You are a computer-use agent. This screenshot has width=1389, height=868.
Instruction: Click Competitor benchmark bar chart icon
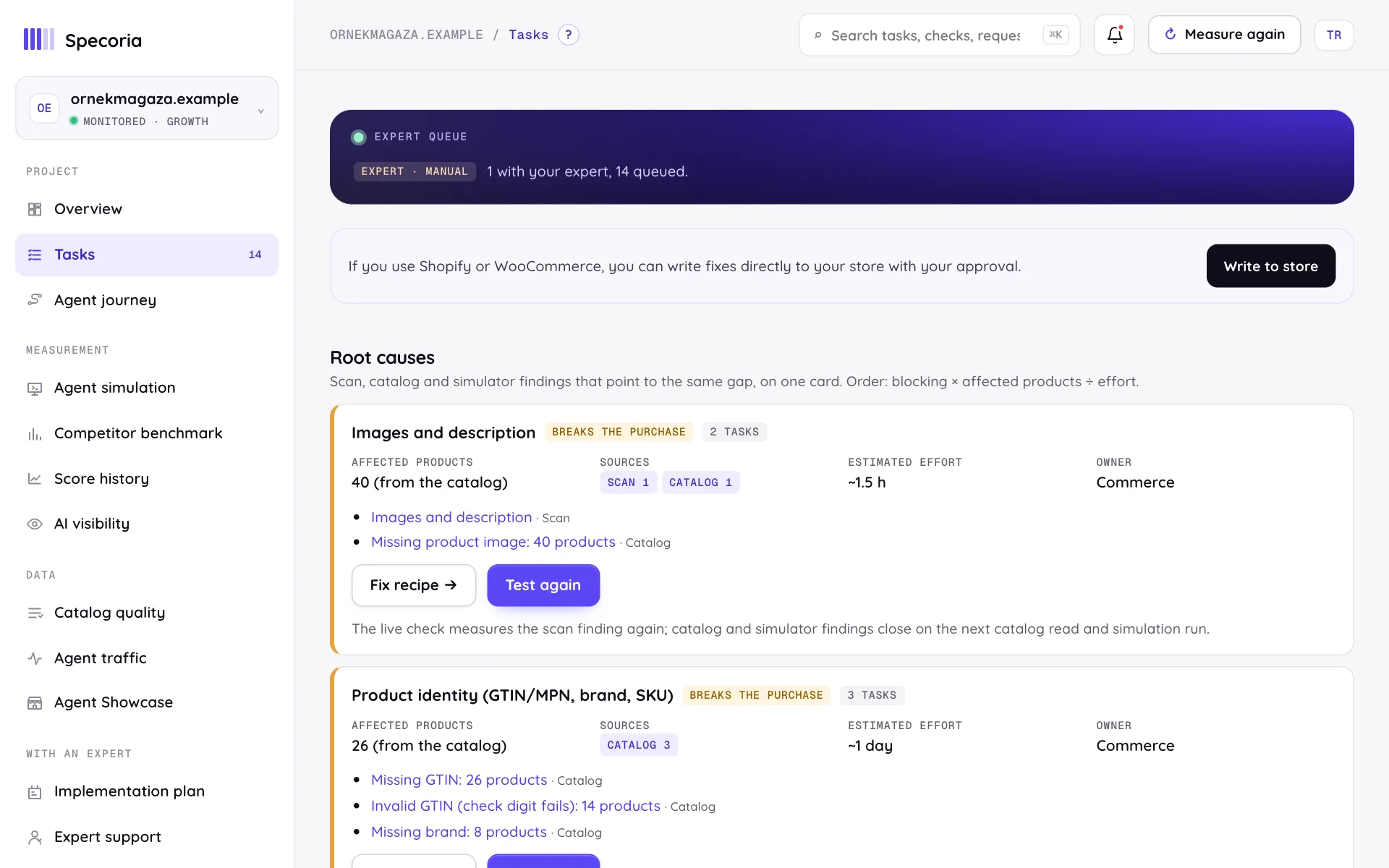35,434
